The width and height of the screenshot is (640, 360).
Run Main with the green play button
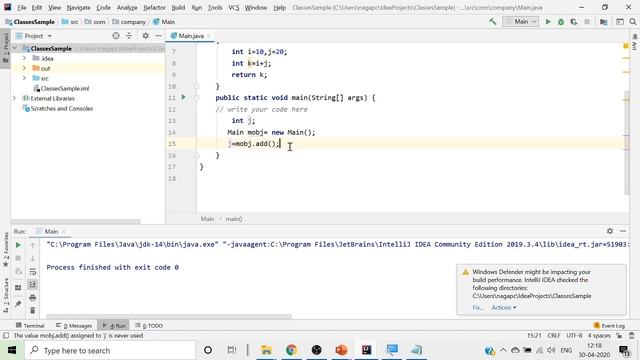(x=548, y=22)
